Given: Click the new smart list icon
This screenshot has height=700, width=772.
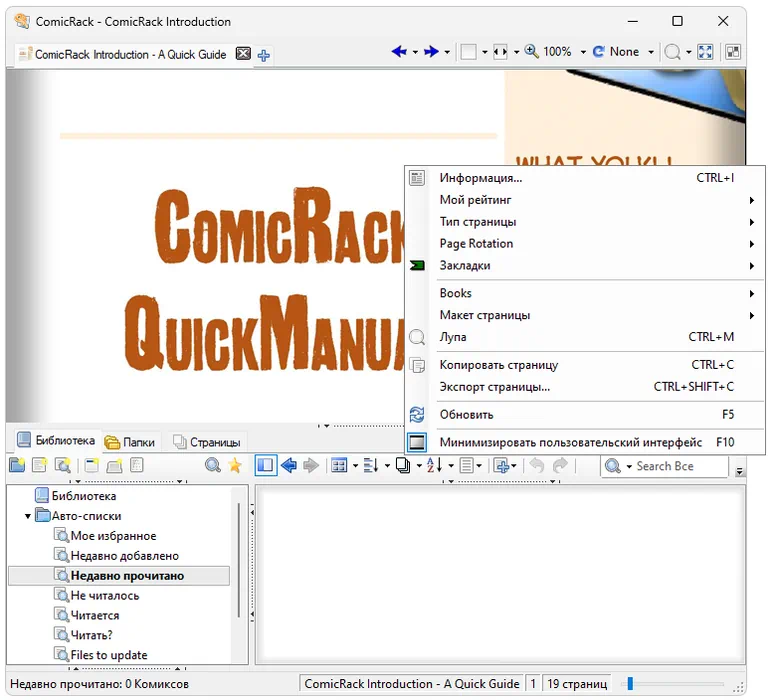Looking at the screenshot, I should click(63, 465).
